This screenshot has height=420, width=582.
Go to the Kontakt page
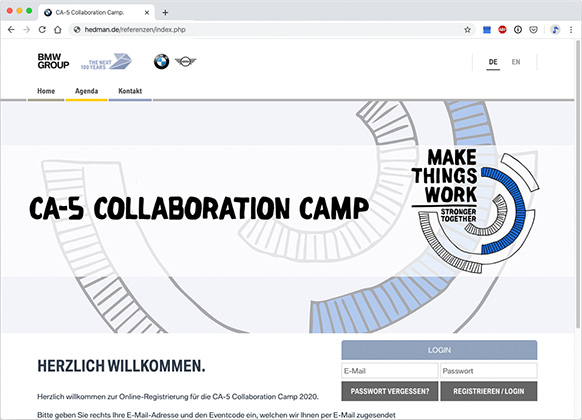130,91
